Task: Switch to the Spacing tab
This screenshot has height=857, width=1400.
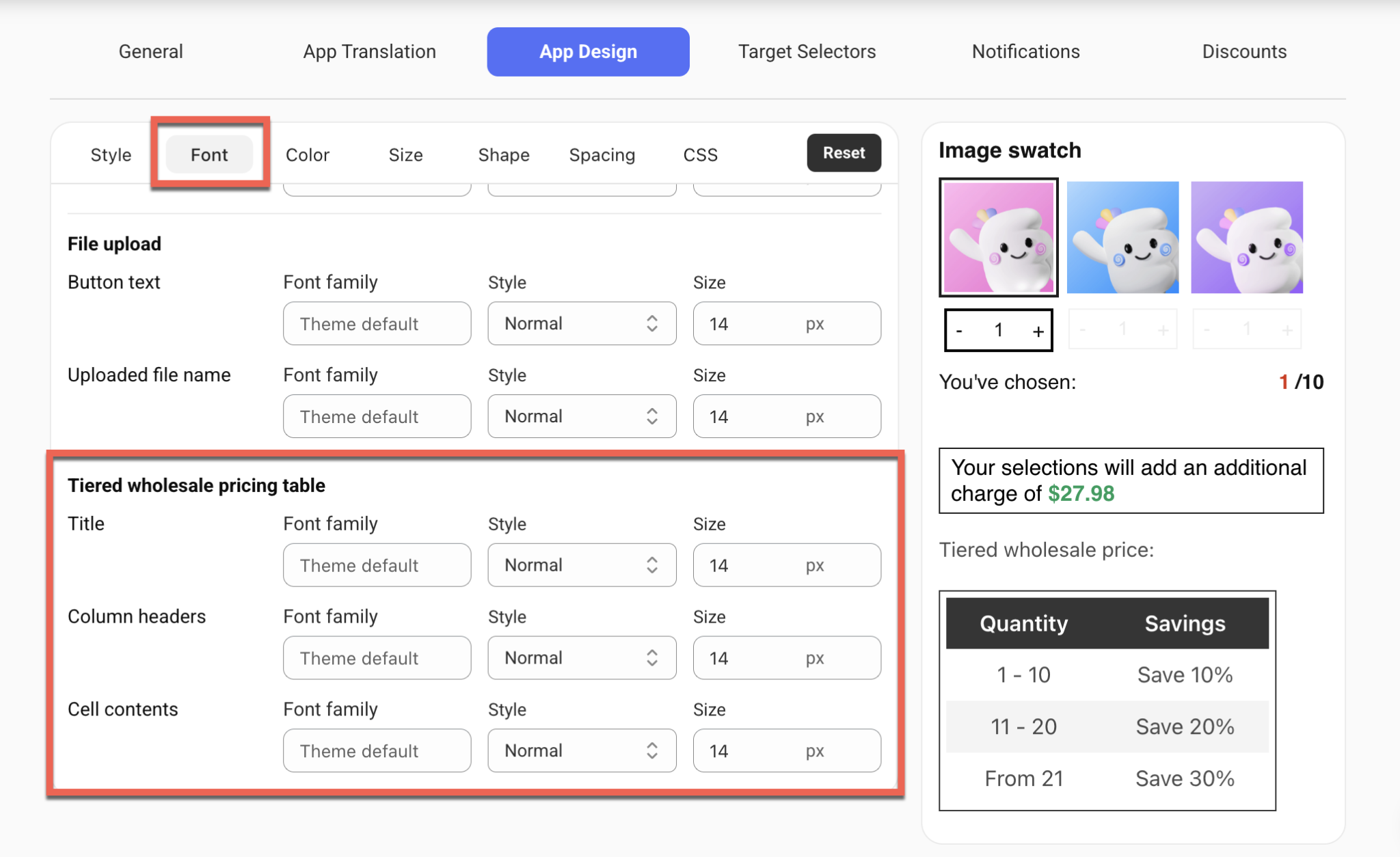Action: point(602,154)
